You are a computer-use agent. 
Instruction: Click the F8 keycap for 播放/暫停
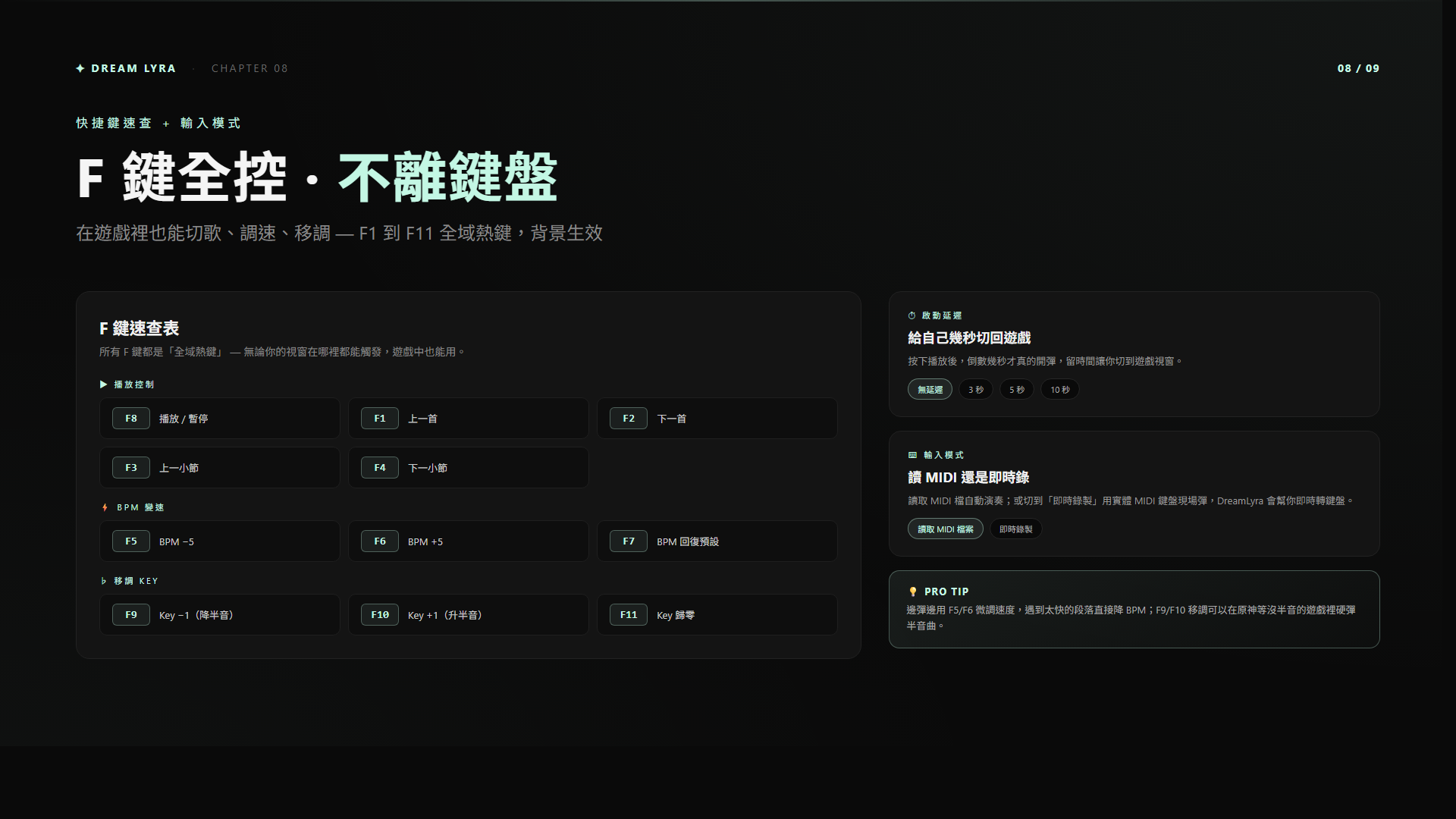(131, 419)
